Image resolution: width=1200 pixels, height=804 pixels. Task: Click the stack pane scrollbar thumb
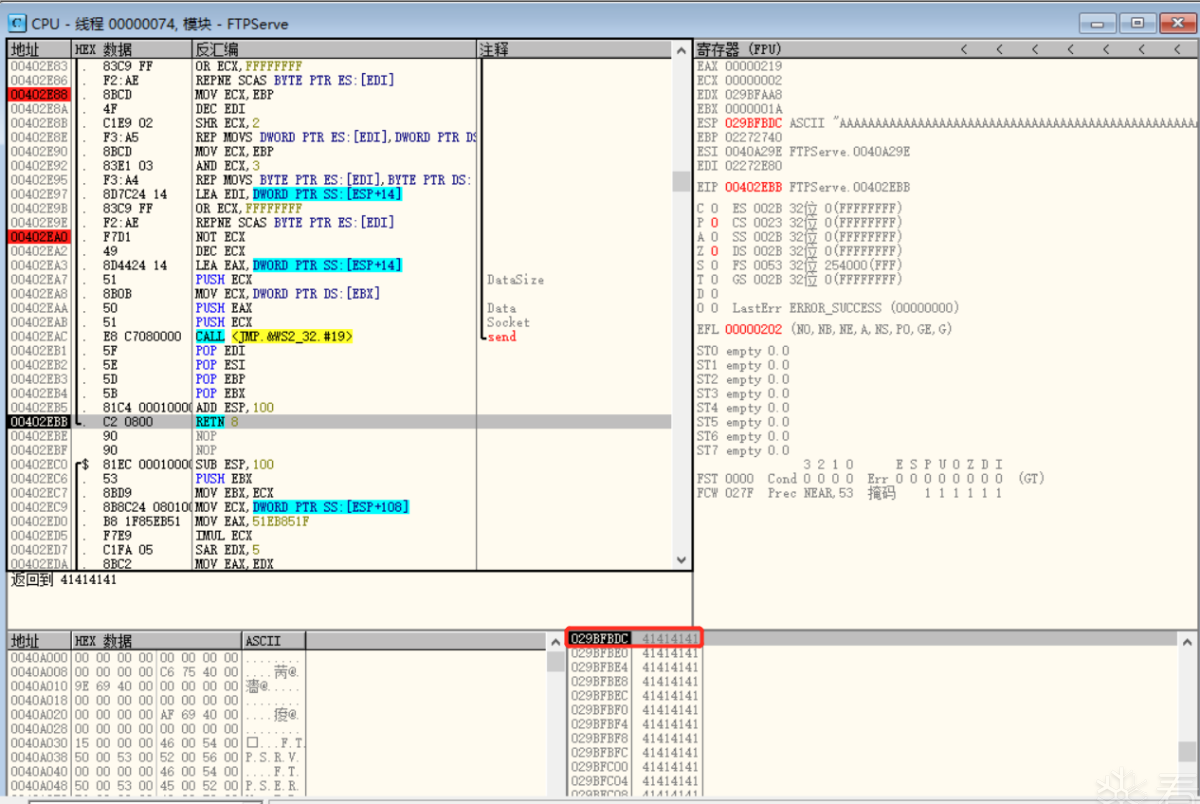(x=1186, y=751)
